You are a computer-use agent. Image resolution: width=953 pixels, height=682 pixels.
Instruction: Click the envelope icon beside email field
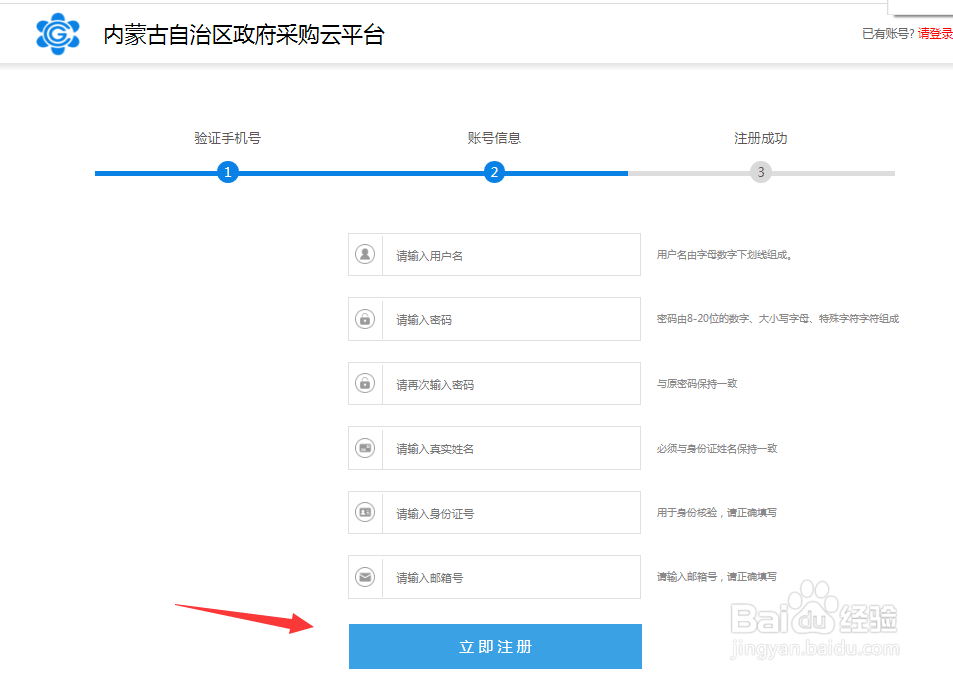pyautogui.click(x=365, y=576)
